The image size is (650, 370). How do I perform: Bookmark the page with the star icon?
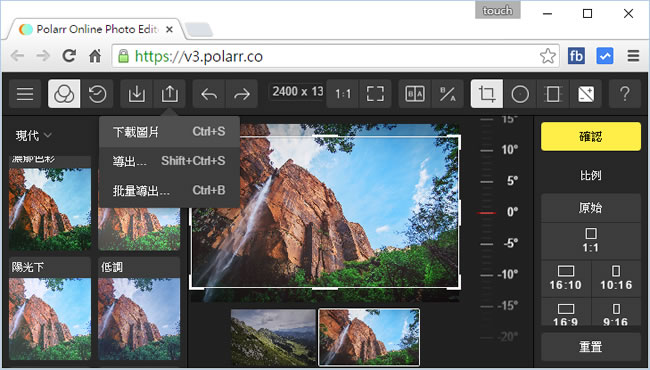pyautogui.click(x=547, y=56)
